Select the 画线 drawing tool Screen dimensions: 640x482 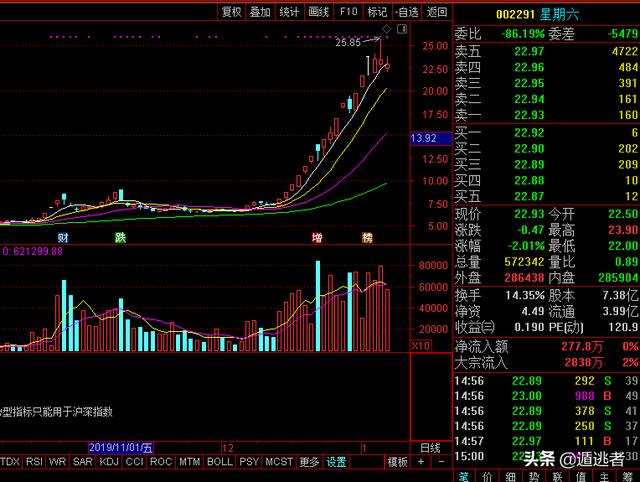coord(318,12)
